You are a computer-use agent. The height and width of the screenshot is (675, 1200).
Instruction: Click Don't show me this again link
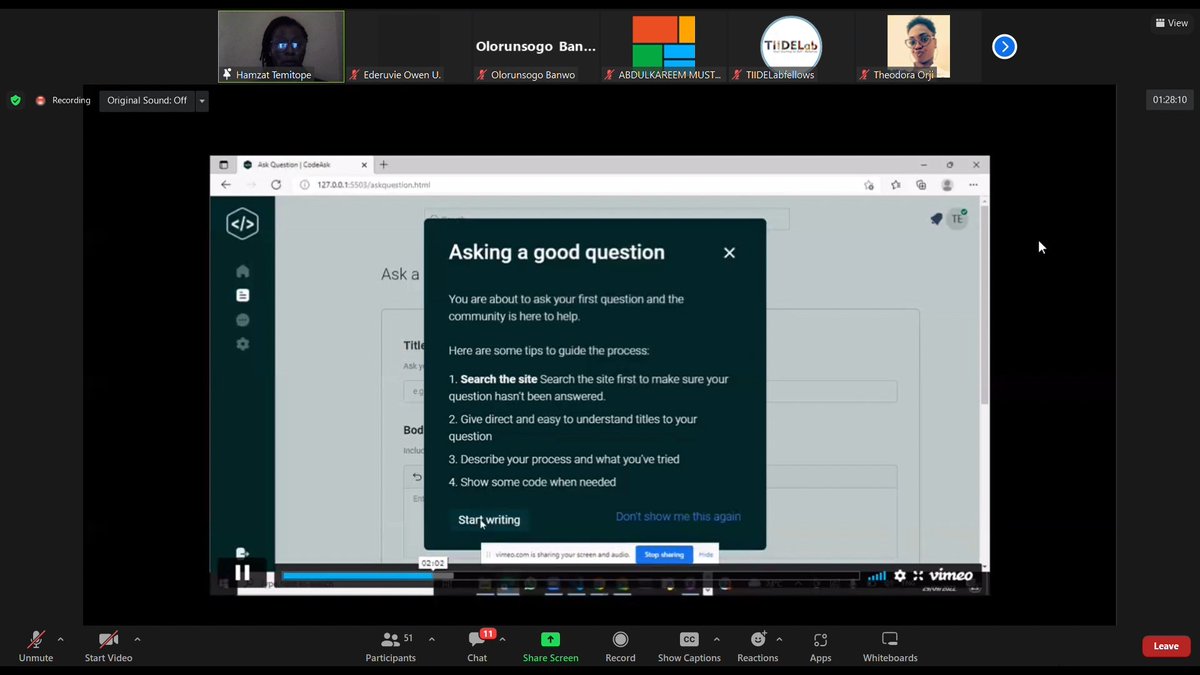point(678,517)
